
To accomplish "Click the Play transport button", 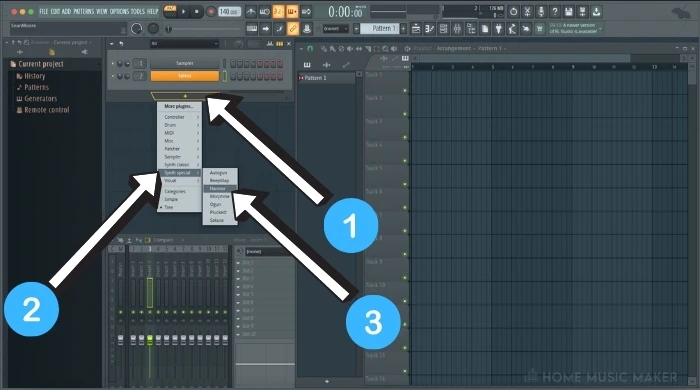I will [x=183, y=12].
